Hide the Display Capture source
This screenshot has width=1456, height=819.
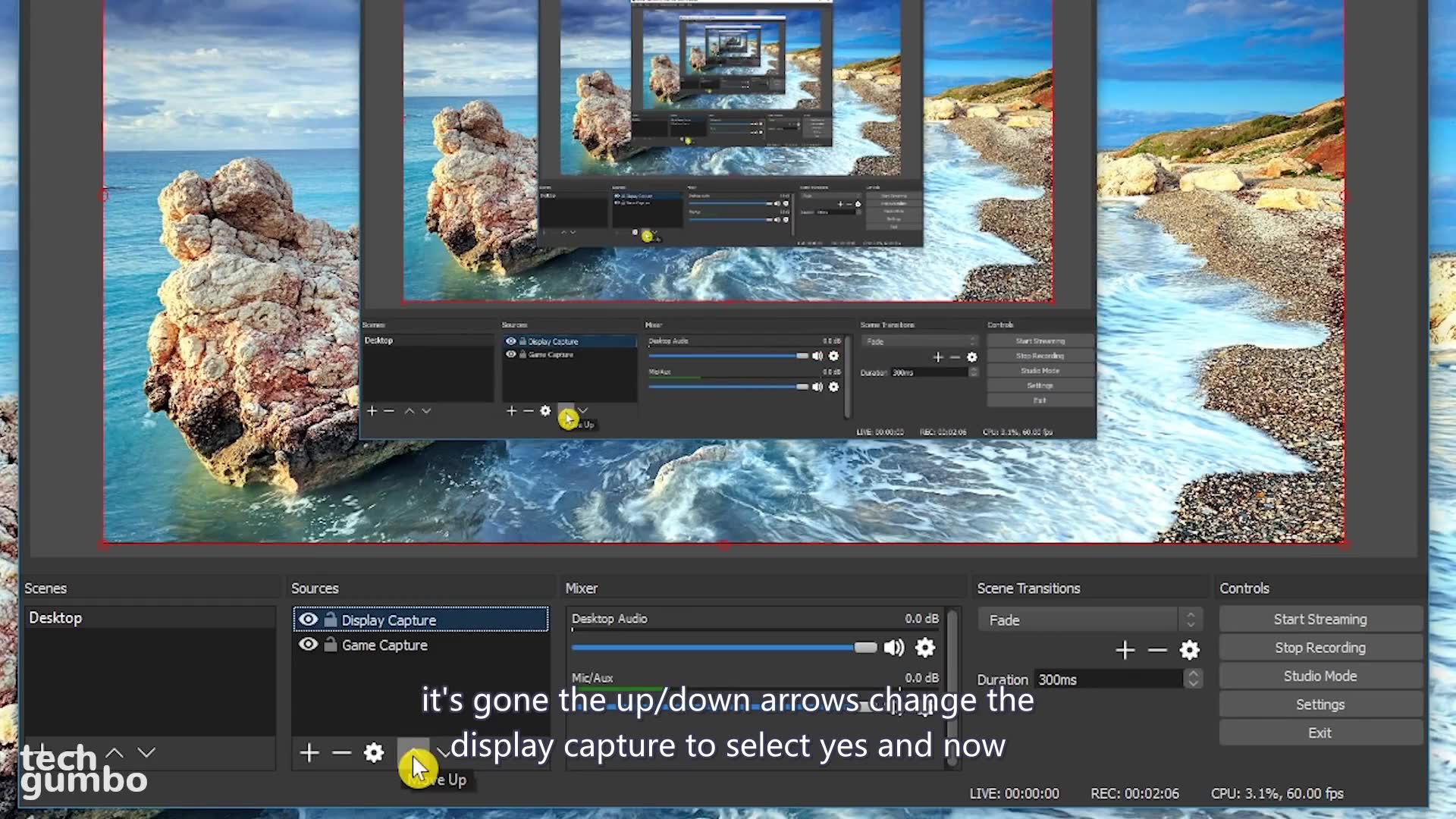308,620
